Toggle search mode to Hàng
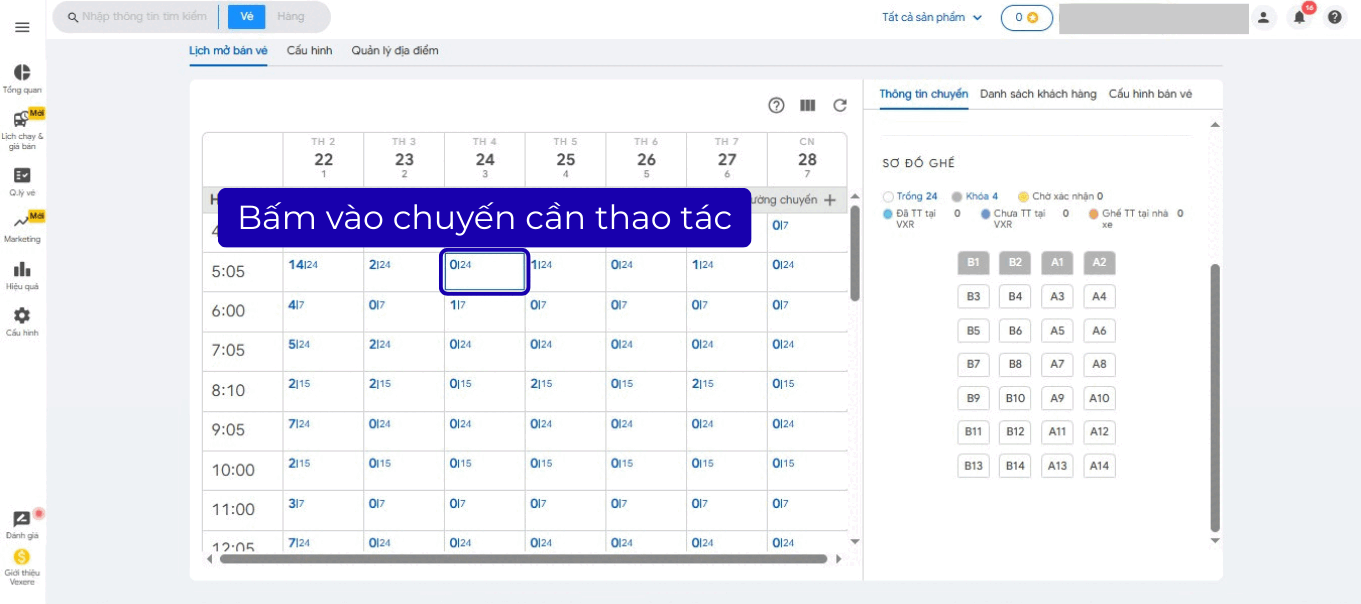1361x604 pixels. 291,17
